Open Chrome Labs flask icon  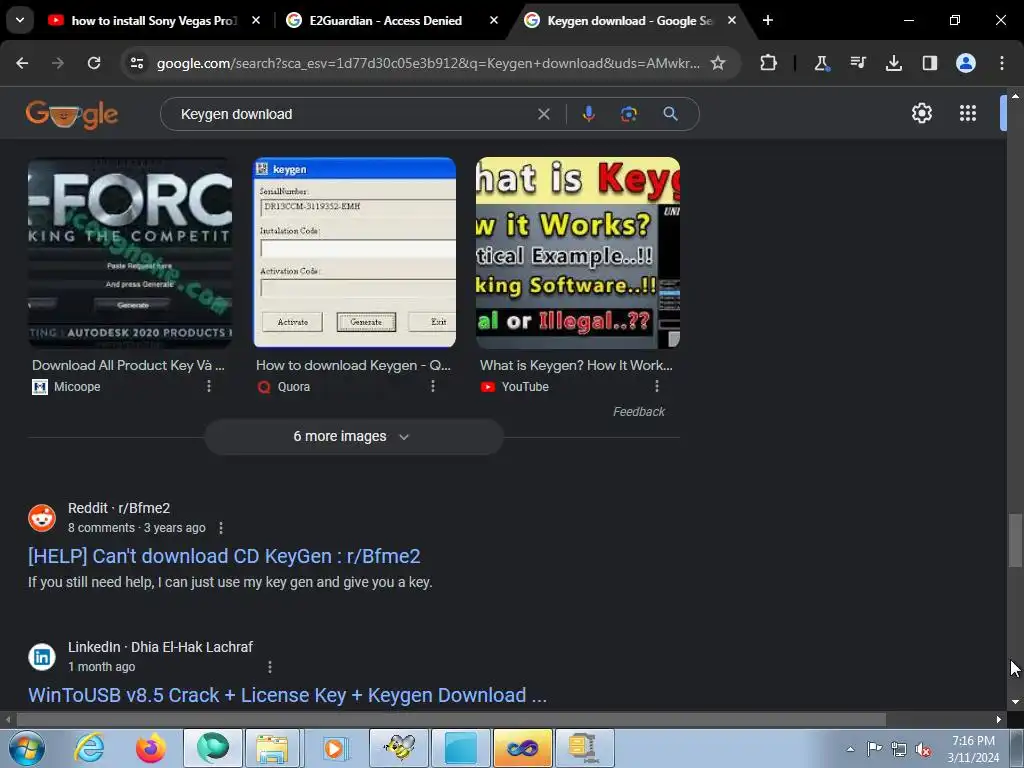821,63
